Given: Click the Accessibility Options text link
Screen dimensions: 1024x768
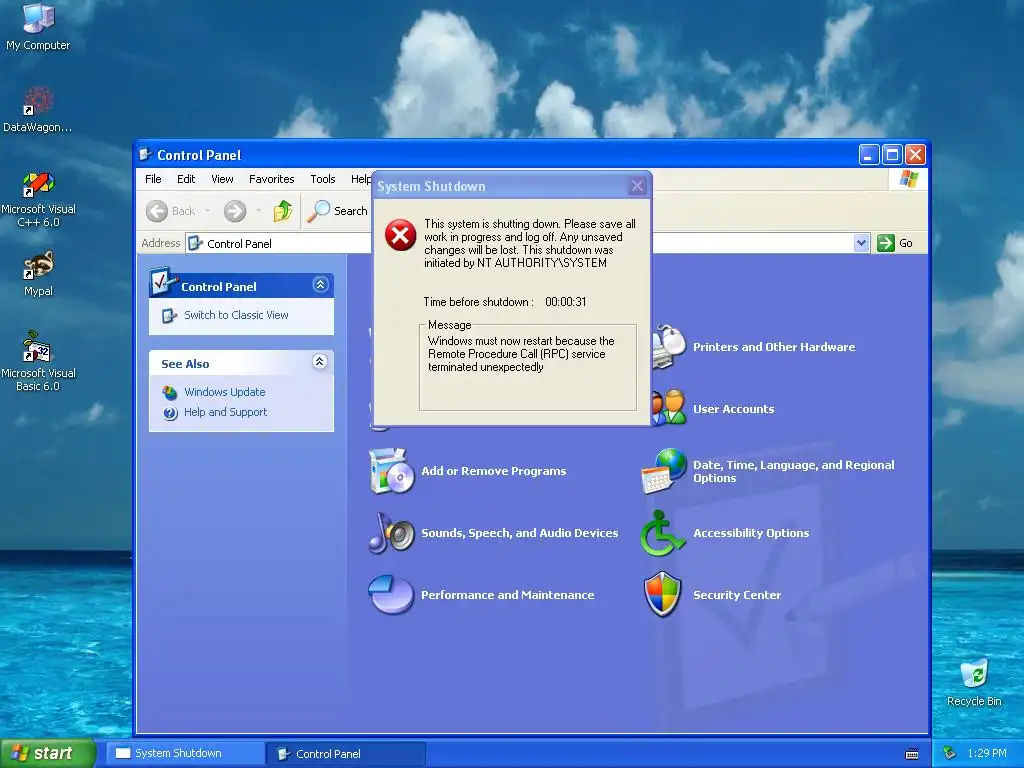Looking at the screenshot, I should 751,533.
